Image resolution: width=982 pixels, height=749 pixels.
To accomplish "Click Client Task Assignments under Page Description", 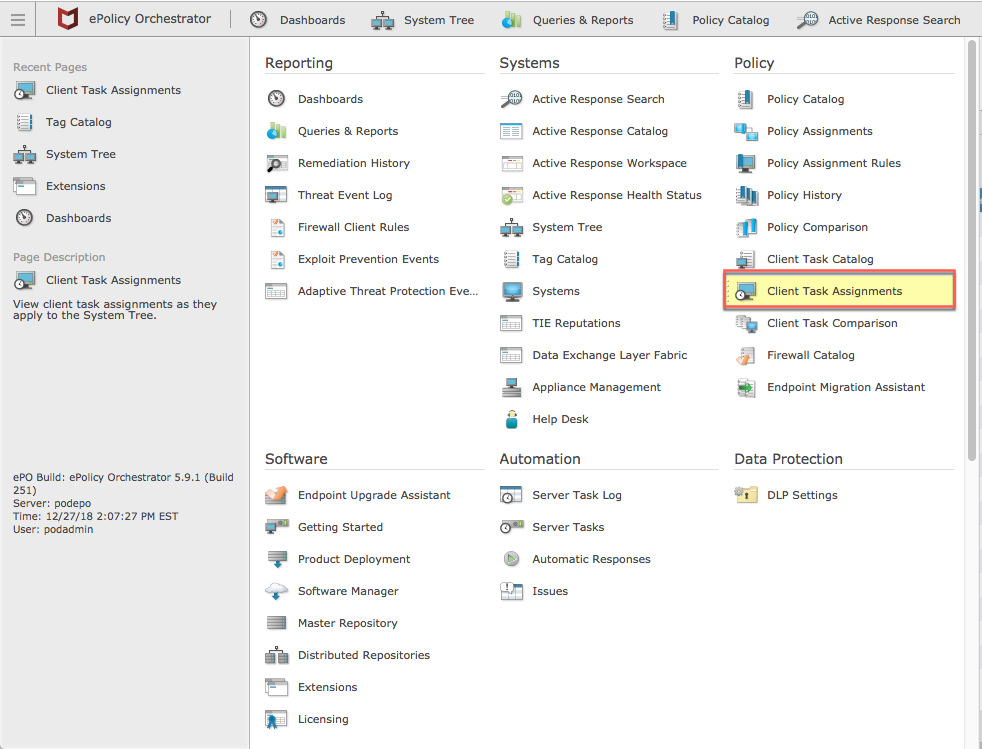I will tap(113, 280).
